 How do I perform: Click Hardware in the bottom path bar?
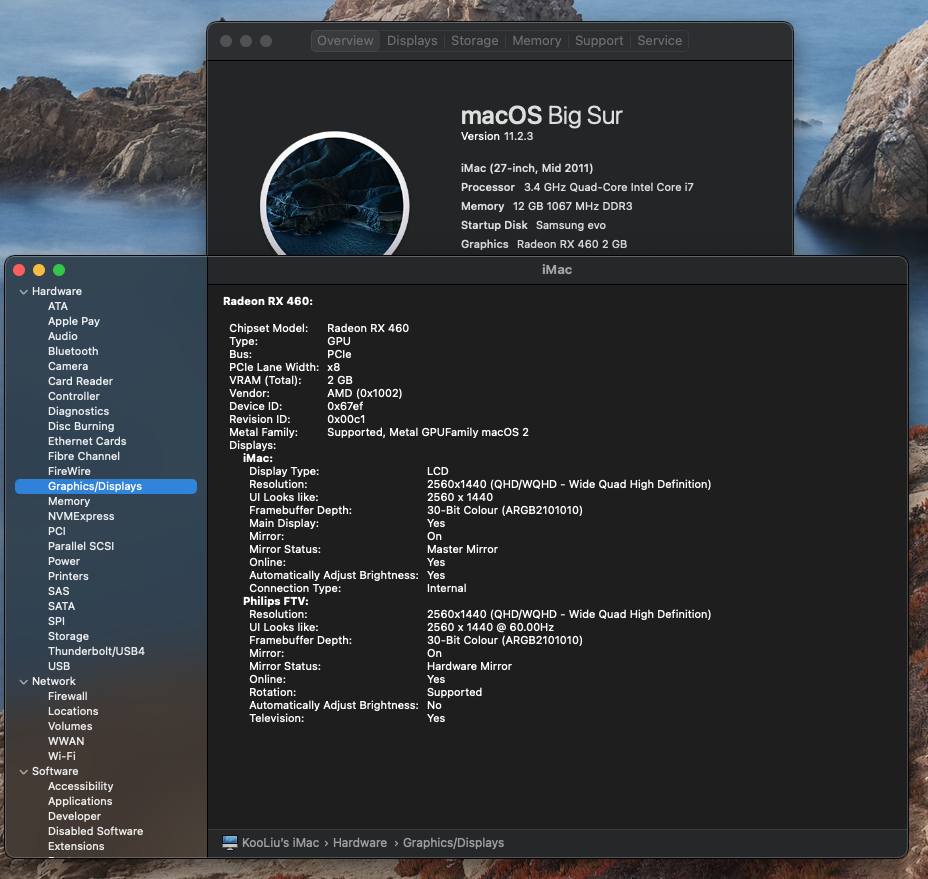coord(359,843)
